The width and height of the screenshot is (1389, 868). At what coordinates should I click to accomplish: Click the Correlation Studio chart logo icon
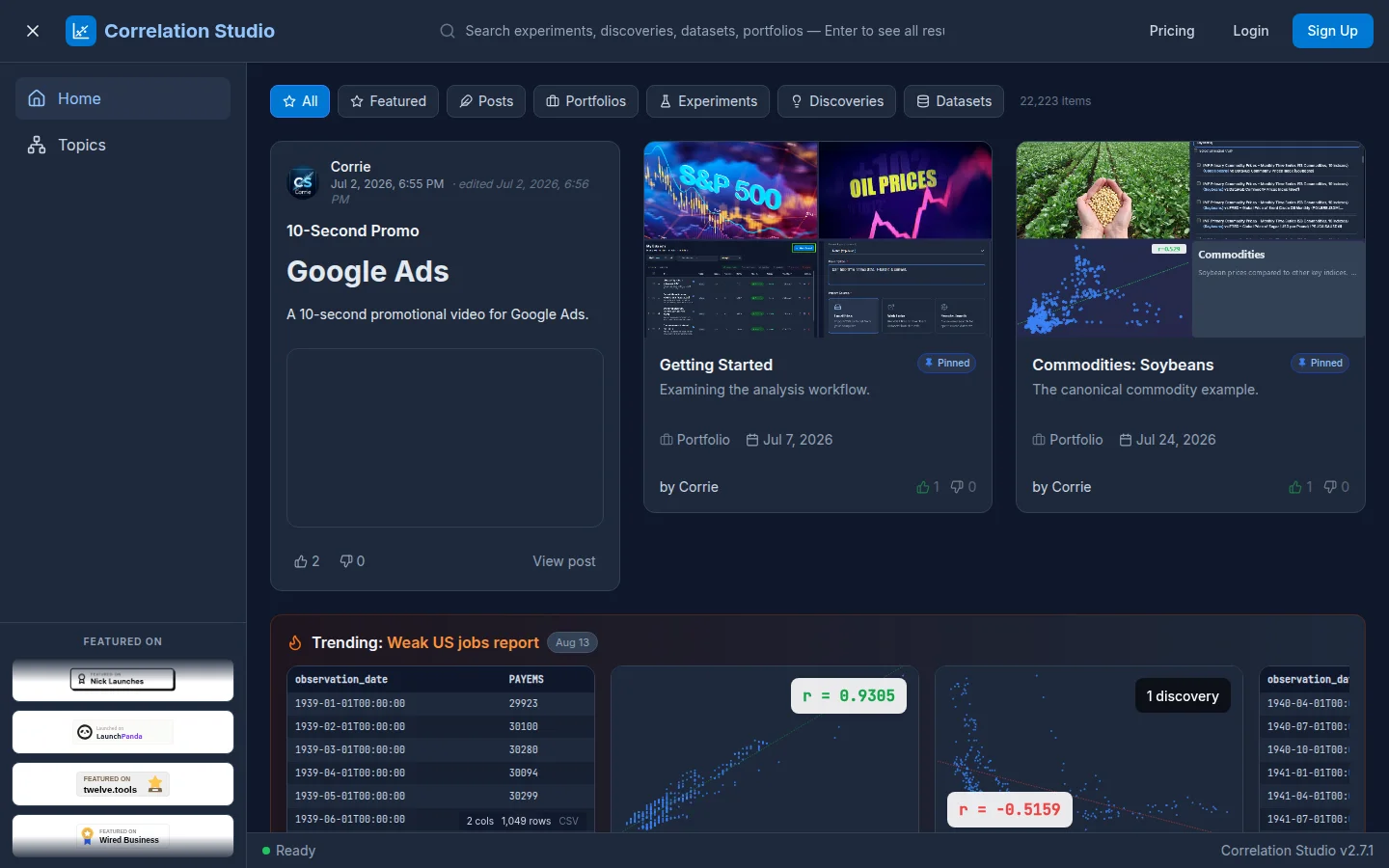coord(81,31)
